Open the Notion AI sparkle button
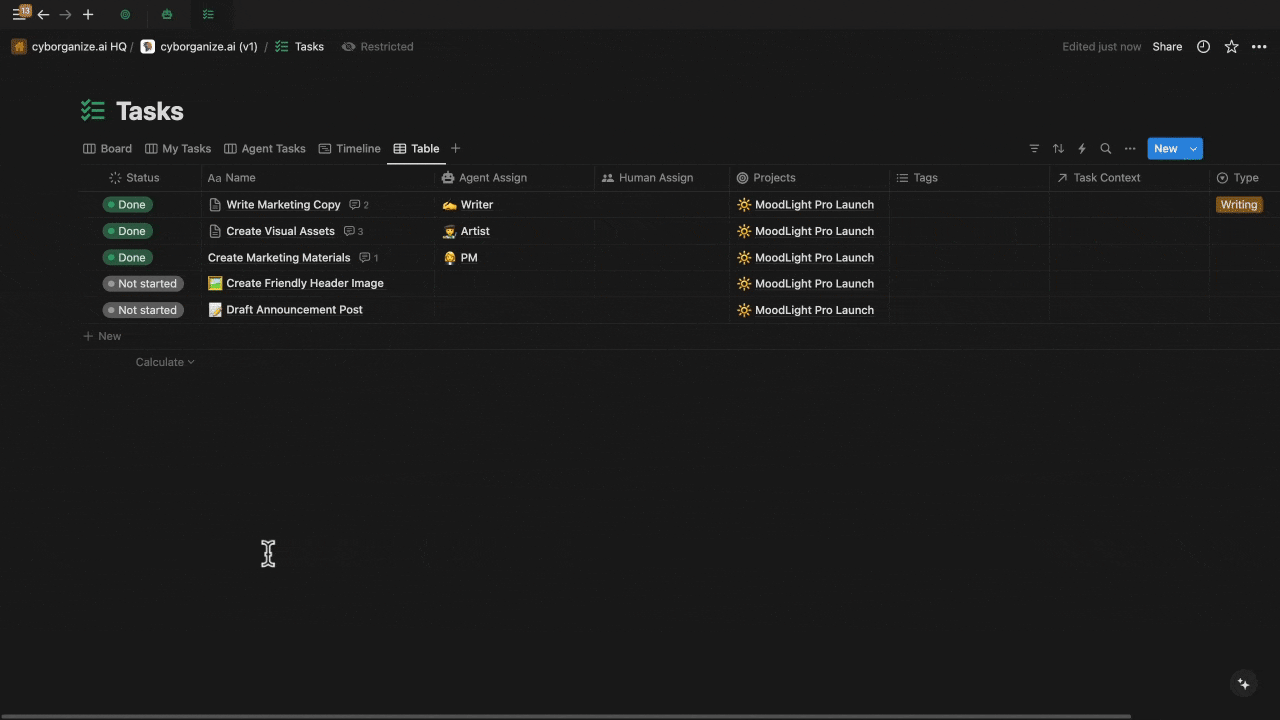The height and width of the screenshot is (720, 1280). (x=1243, y=684)
